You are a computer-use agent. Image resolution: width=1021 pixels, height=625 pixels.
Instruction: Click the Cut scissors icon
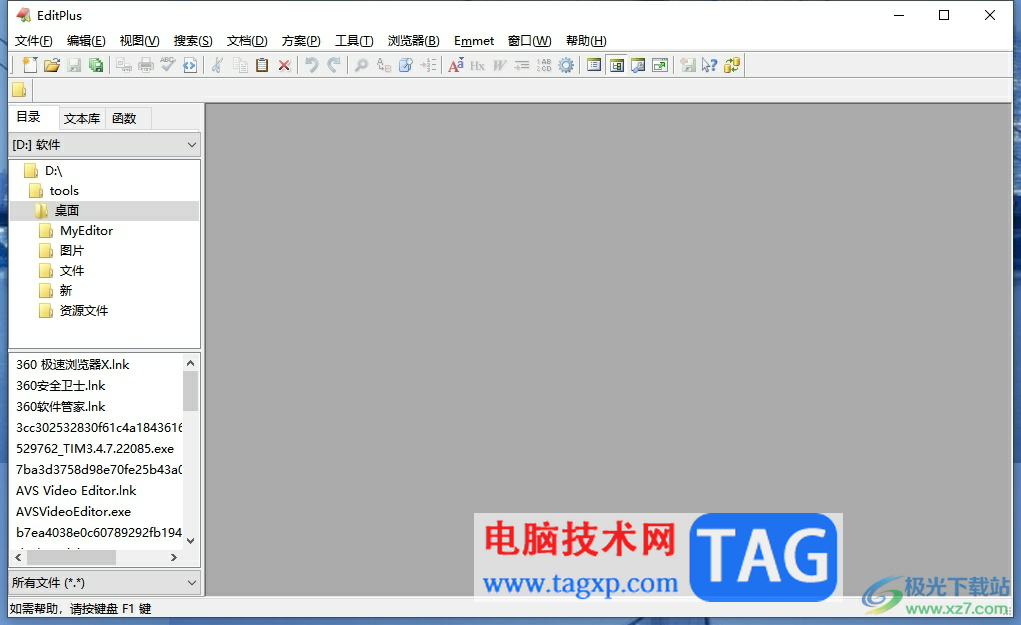coord(217,65)
